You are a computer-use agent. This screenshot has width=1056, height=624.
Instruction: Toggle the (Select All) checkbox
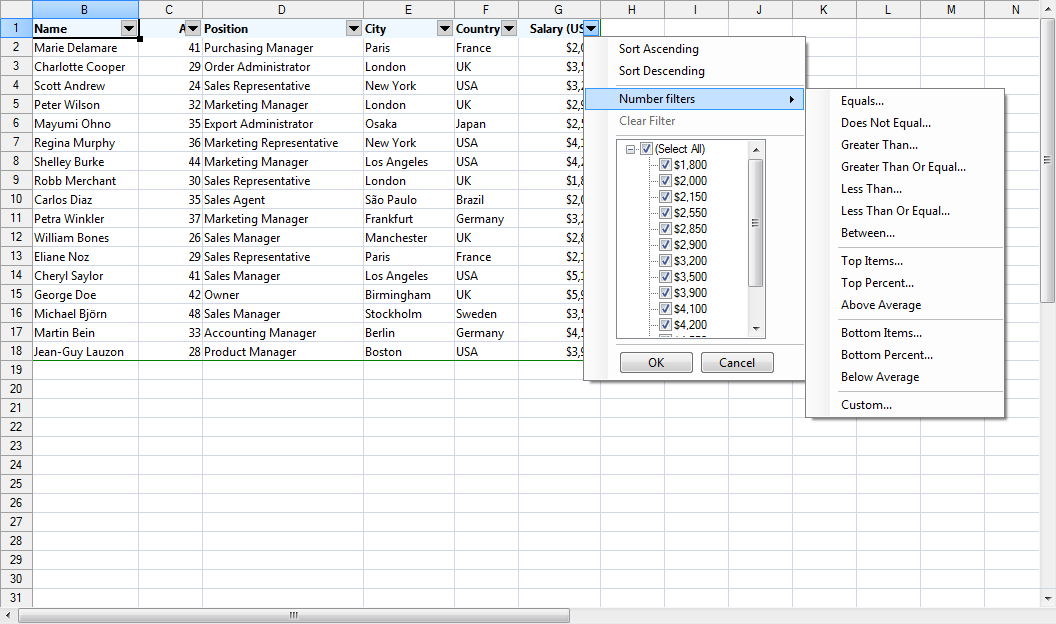(x=646, y=146)
